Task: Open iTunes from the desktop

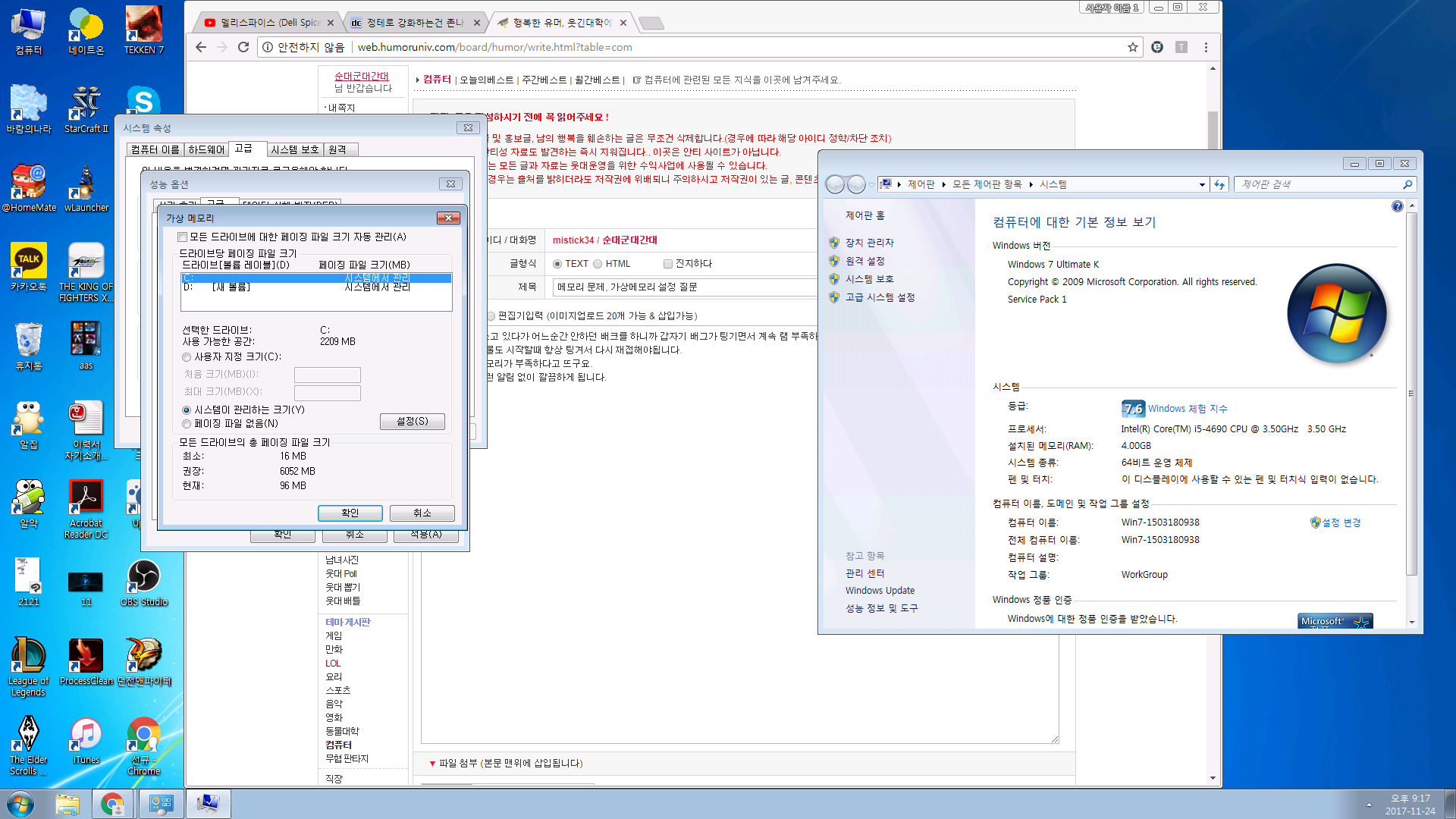Action: click(x=86, y=740)
